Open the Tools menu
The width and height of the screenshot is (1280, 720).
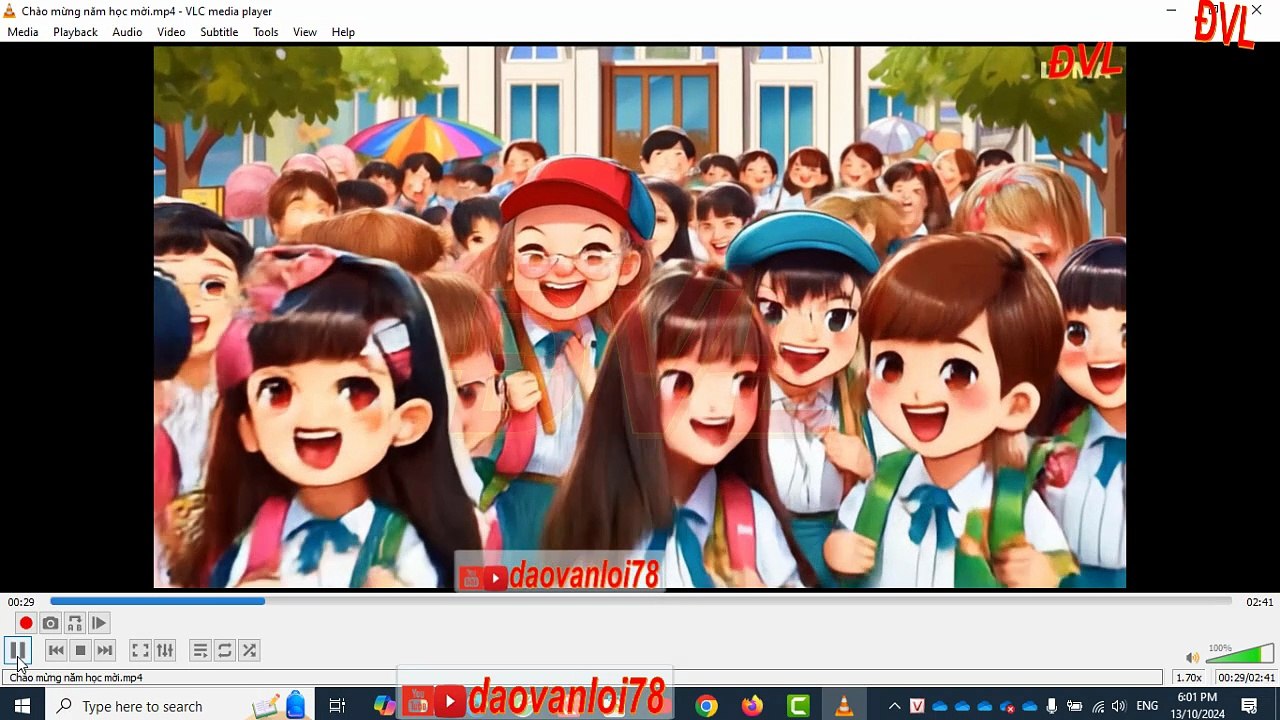click(265, 32)
